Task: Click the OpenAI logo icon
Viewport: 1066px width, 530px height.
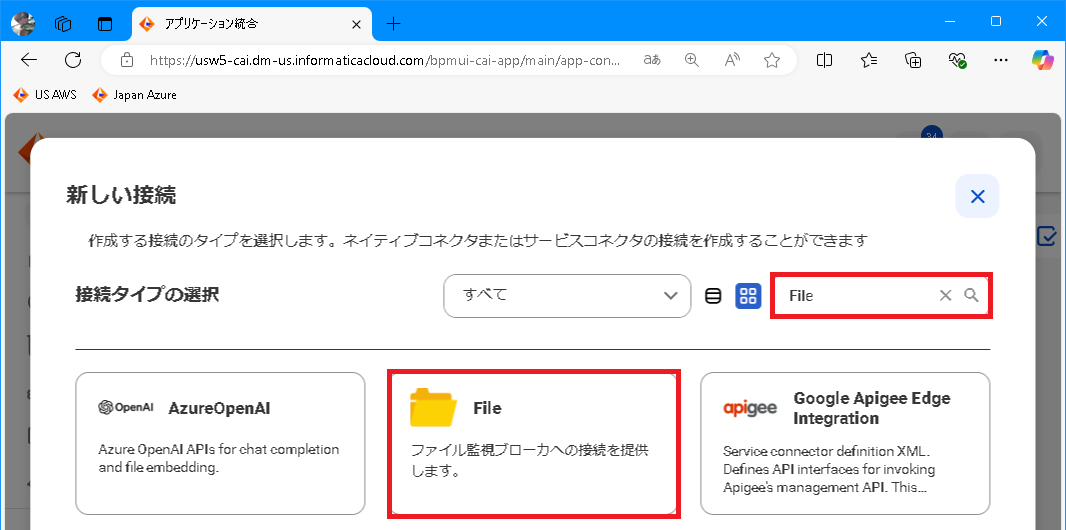Action: pos(126,408)
